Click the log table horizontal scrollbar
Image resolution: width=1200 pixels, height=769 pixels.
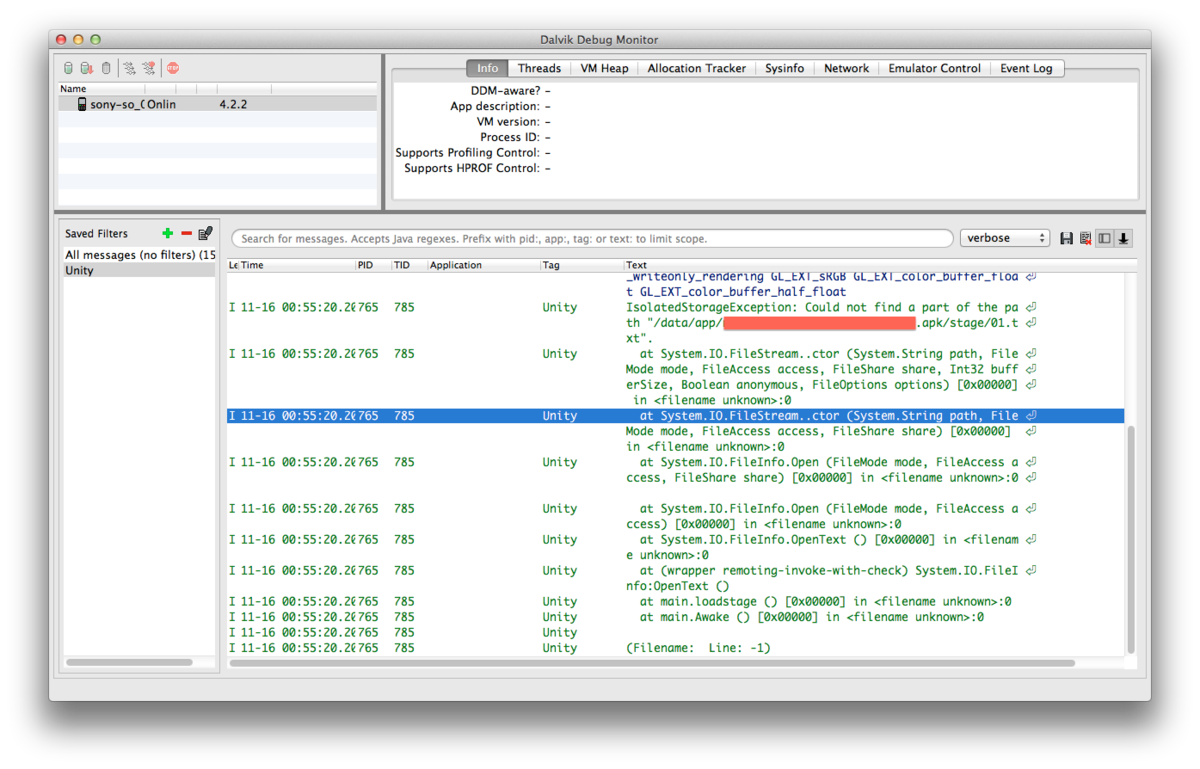[652, 663]
